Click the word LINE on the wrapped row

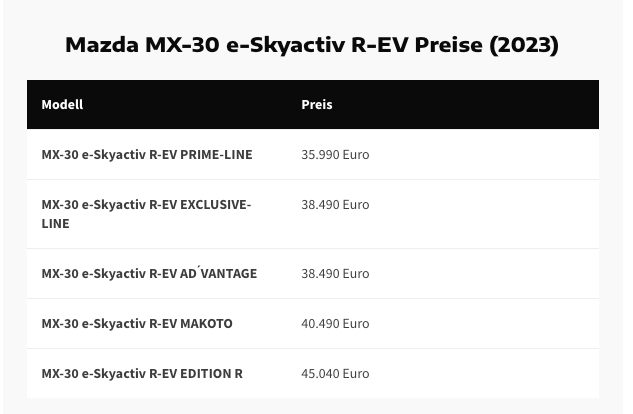[55, 224]
